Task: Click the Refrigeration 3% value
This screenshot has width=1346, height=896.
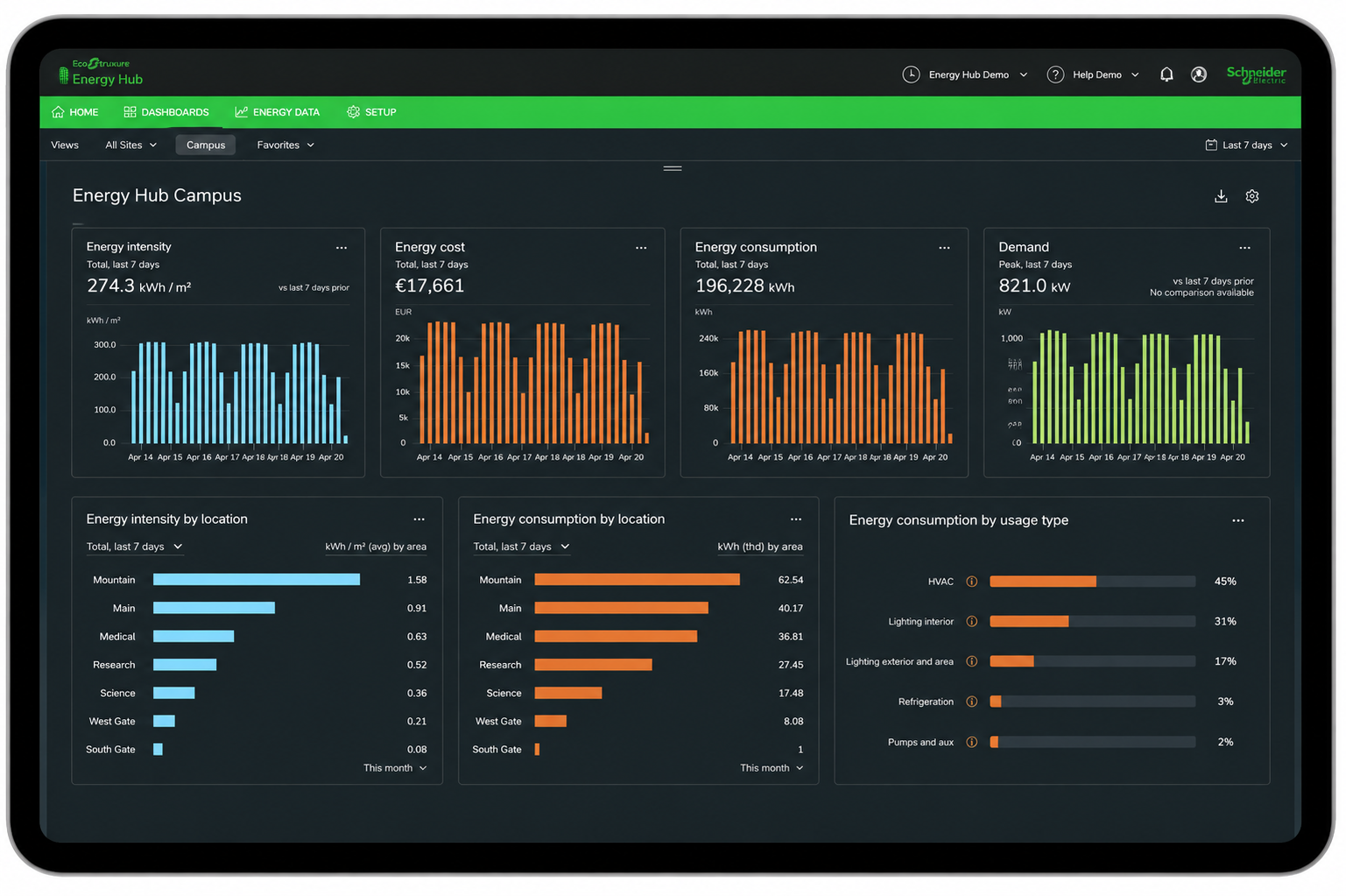Action: coord(1225,702)
